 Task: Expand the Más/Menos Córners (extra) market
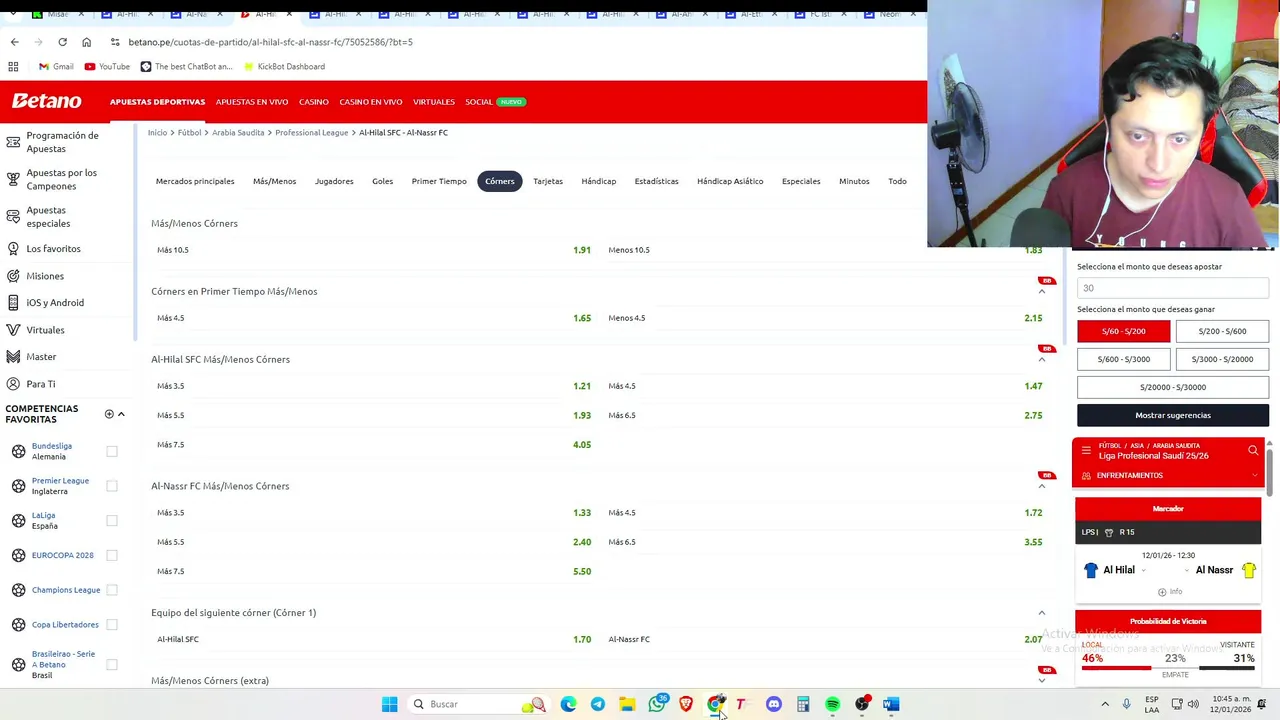tap(1041, 680)
